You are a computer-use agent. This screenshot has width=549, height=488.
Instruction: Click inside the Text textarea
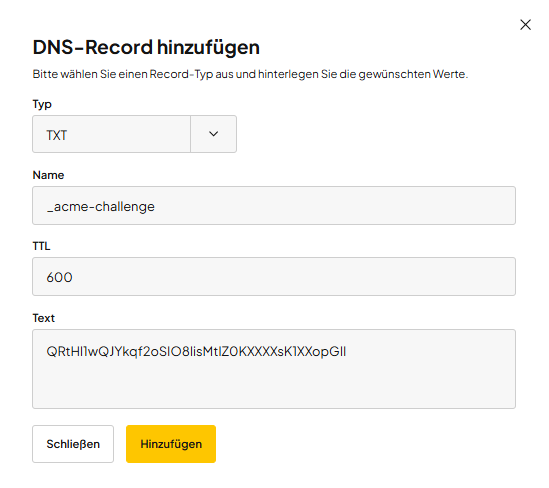[274, 369]
